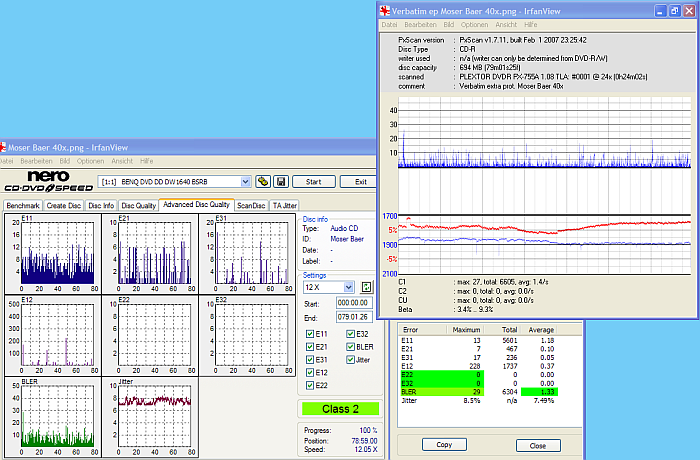Click the green E22 result row
Screen dimensions: 700x460
(x=442, y=375)
